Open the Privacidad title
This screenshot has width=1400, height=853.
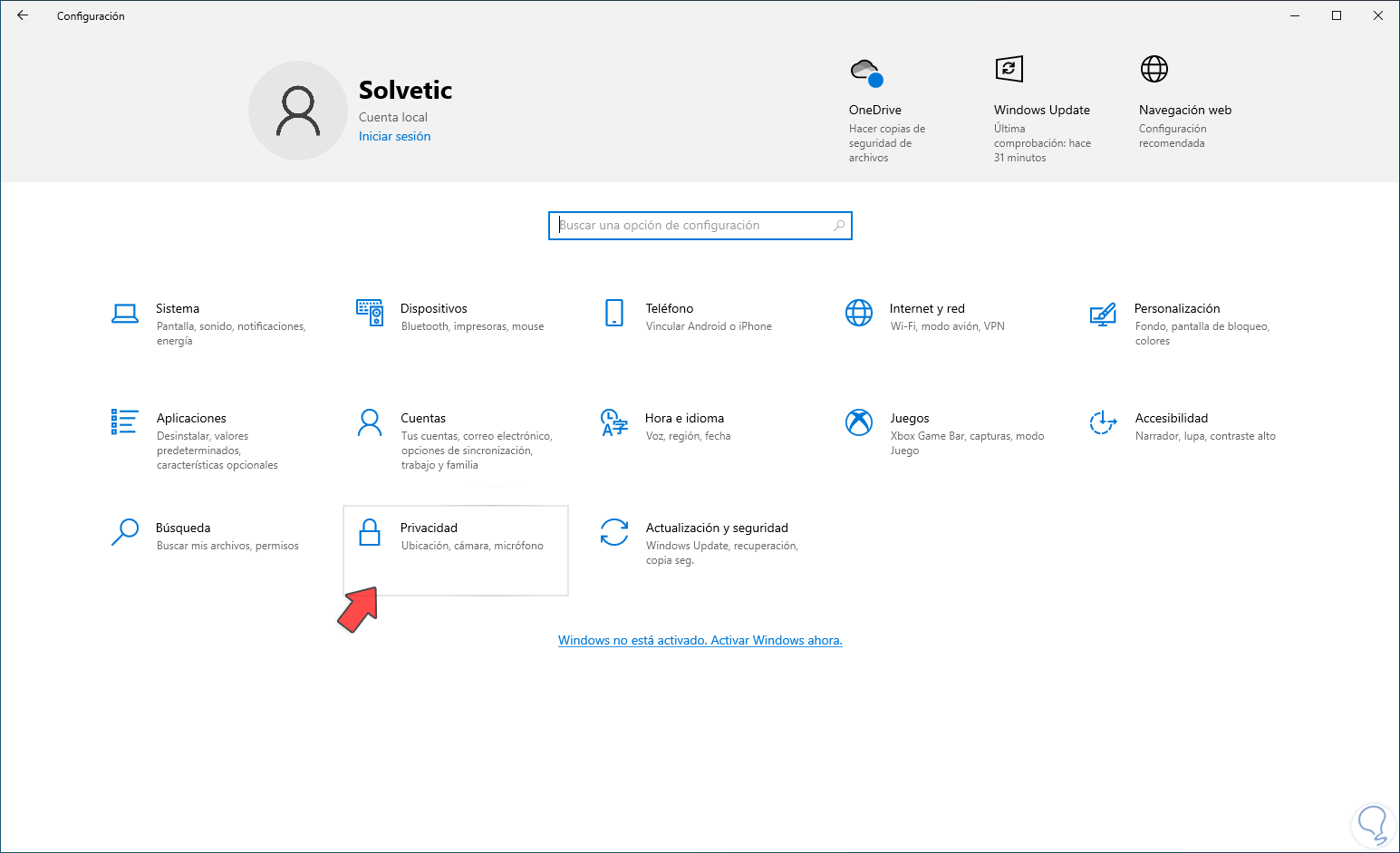click(x=429, y=528)
